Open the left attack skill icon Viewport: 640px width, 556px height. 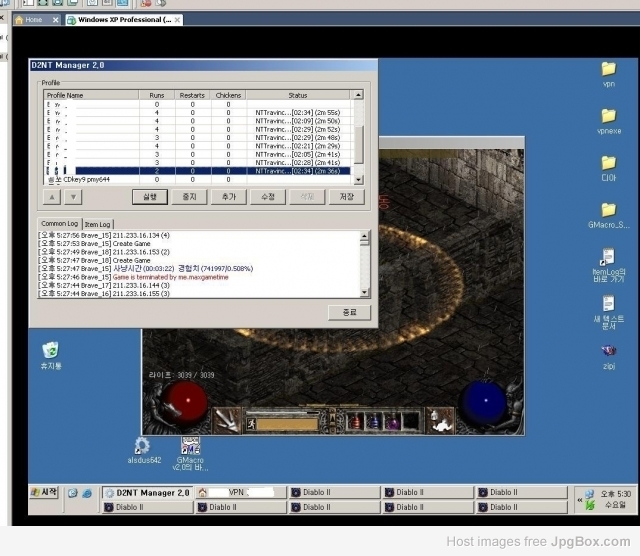click(x=227, y=420)
